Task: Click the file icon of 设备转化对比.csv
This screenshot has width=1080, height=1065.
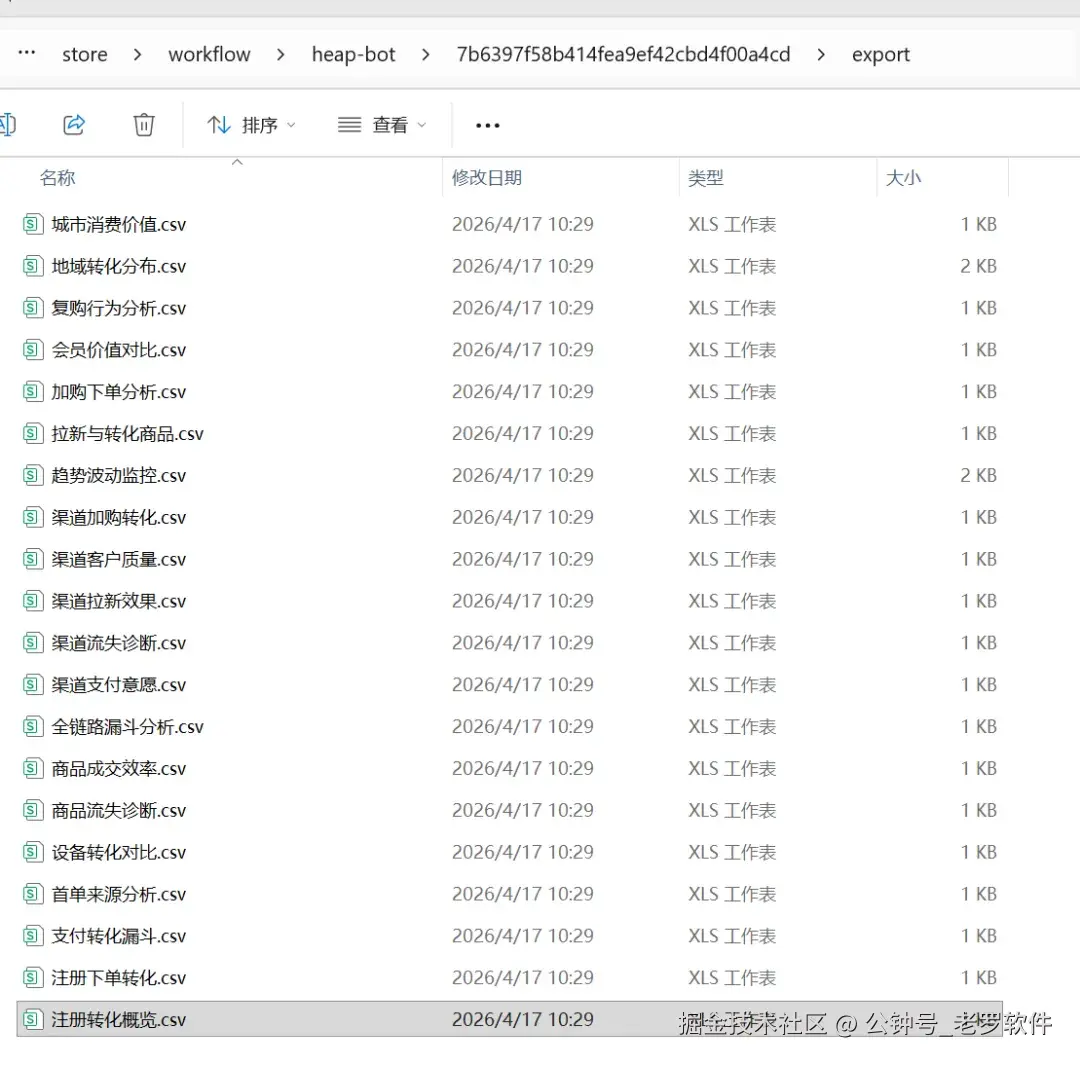Action: point(33,853)
